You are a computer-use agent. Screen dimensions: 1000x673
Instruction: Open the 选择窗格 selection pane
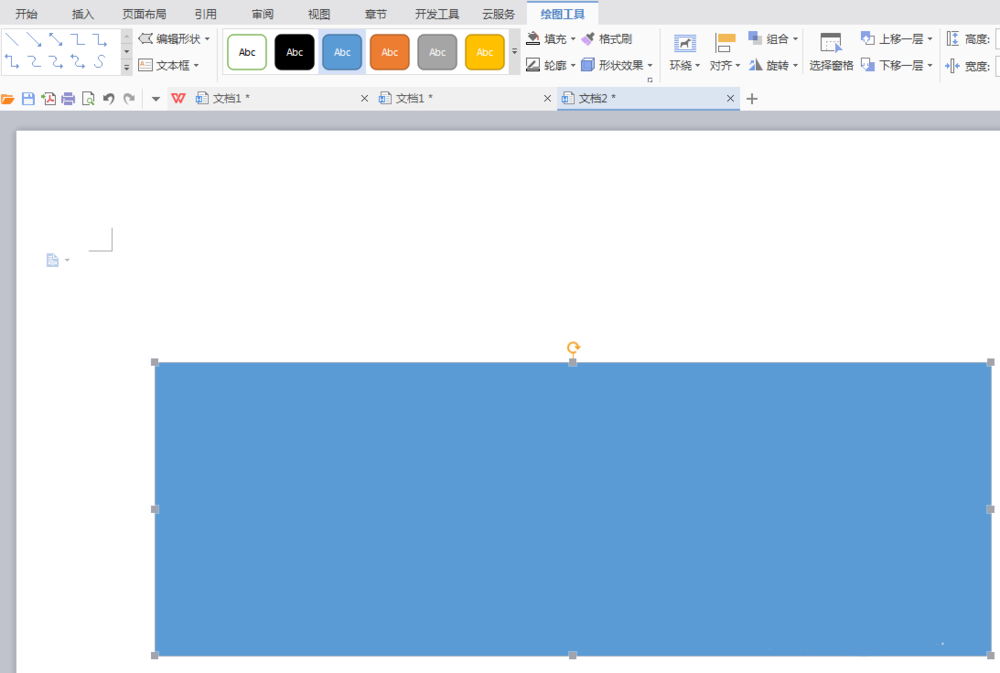tap(831, 52)
